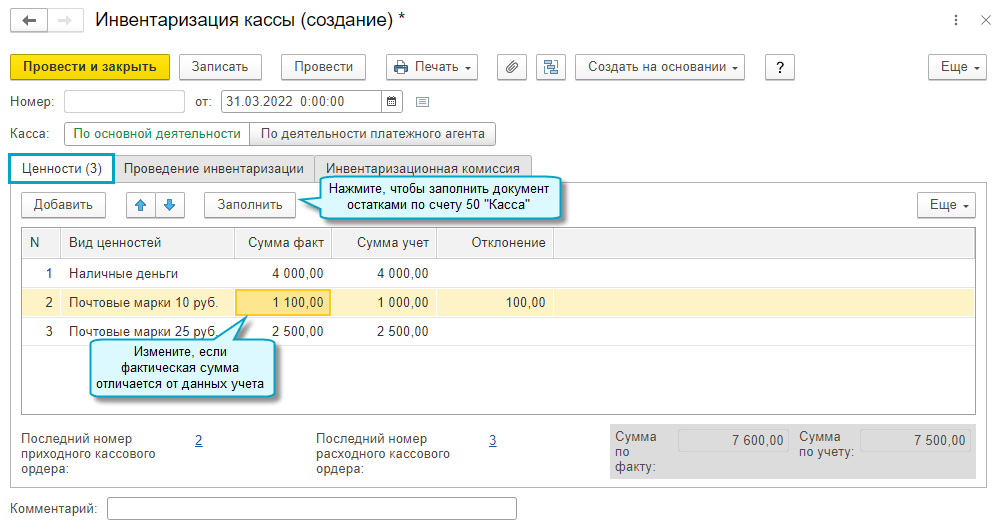1004x530 pixels.
Task: Open Инвентаризационная комиссия tab
Action: pyautogui.click(x=423, y=168)
